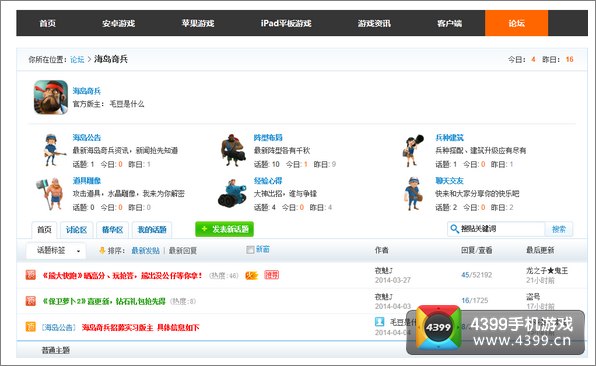This screenshot has width=596, height=366.
Task: Open the 经验心得 board link
Action: tap(268, 181)
